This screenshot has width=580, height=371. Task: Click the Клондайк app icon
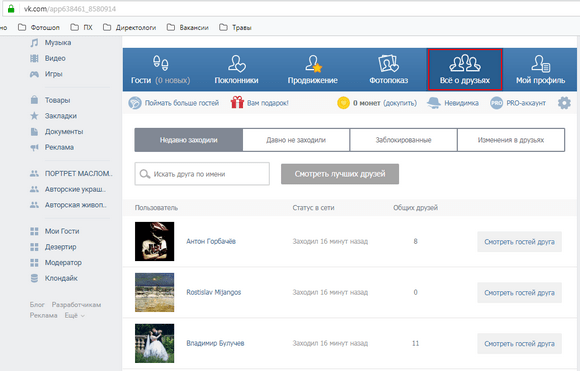34,278
